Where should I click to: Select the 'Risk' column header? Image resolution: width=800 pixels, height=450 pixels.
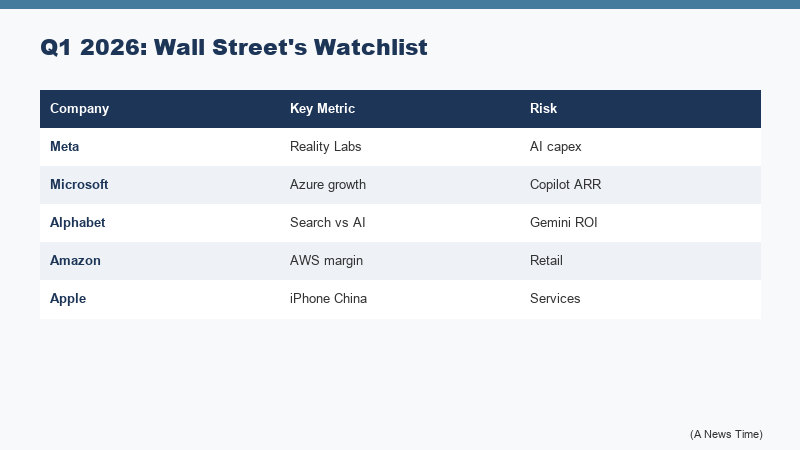(x=544, y=109)
